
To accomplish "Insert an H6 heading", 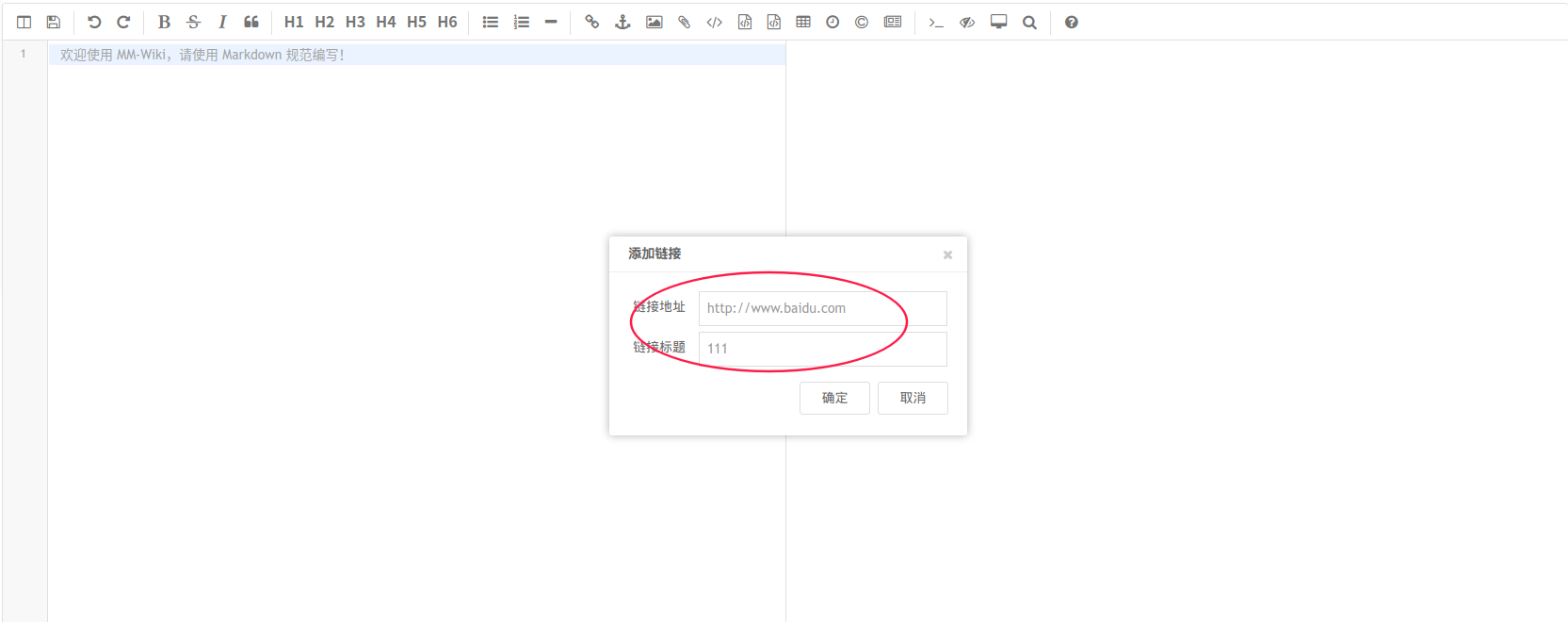I will [x=447, y=22].
